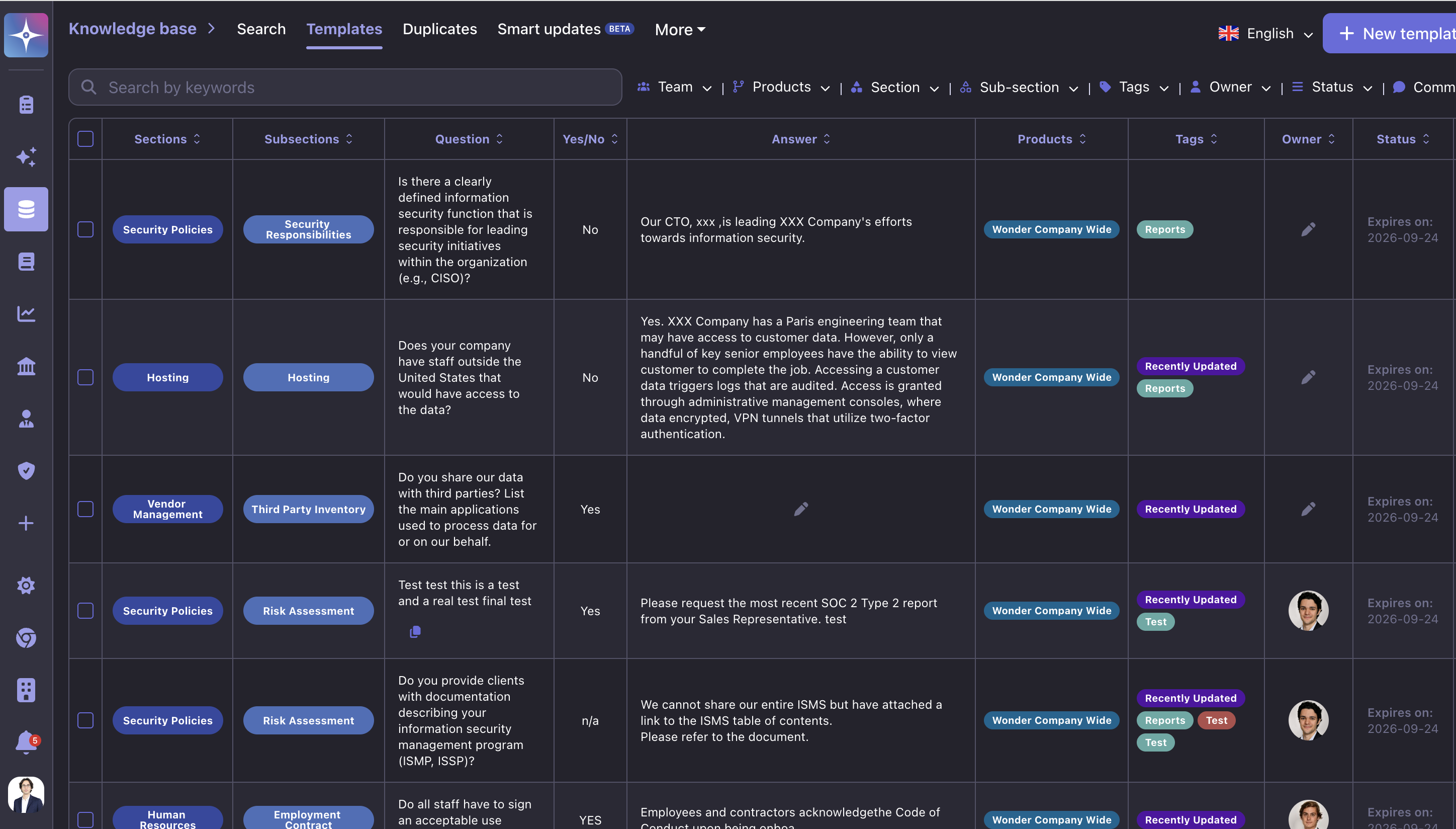The width and height of the screenshot is (1456, 829).
Task: Open notifications bell in sidebar
Action: (26, 742)
